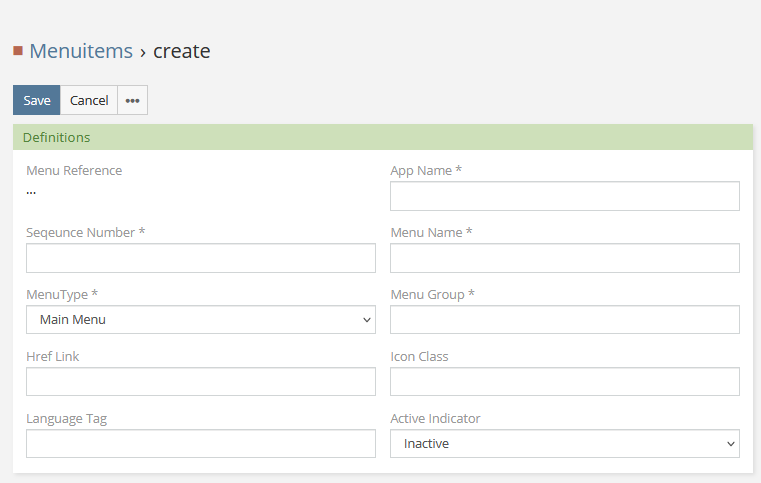Click the Menu Group input field

564,320
